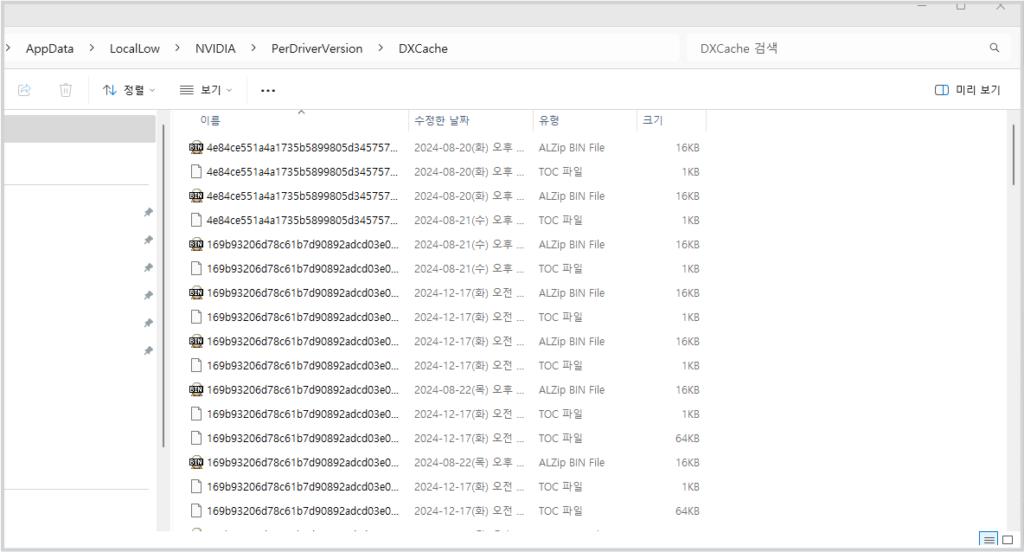
Task: Select 169b9320 TOC file name dated 2024-08-21
Action: (302, 268)
